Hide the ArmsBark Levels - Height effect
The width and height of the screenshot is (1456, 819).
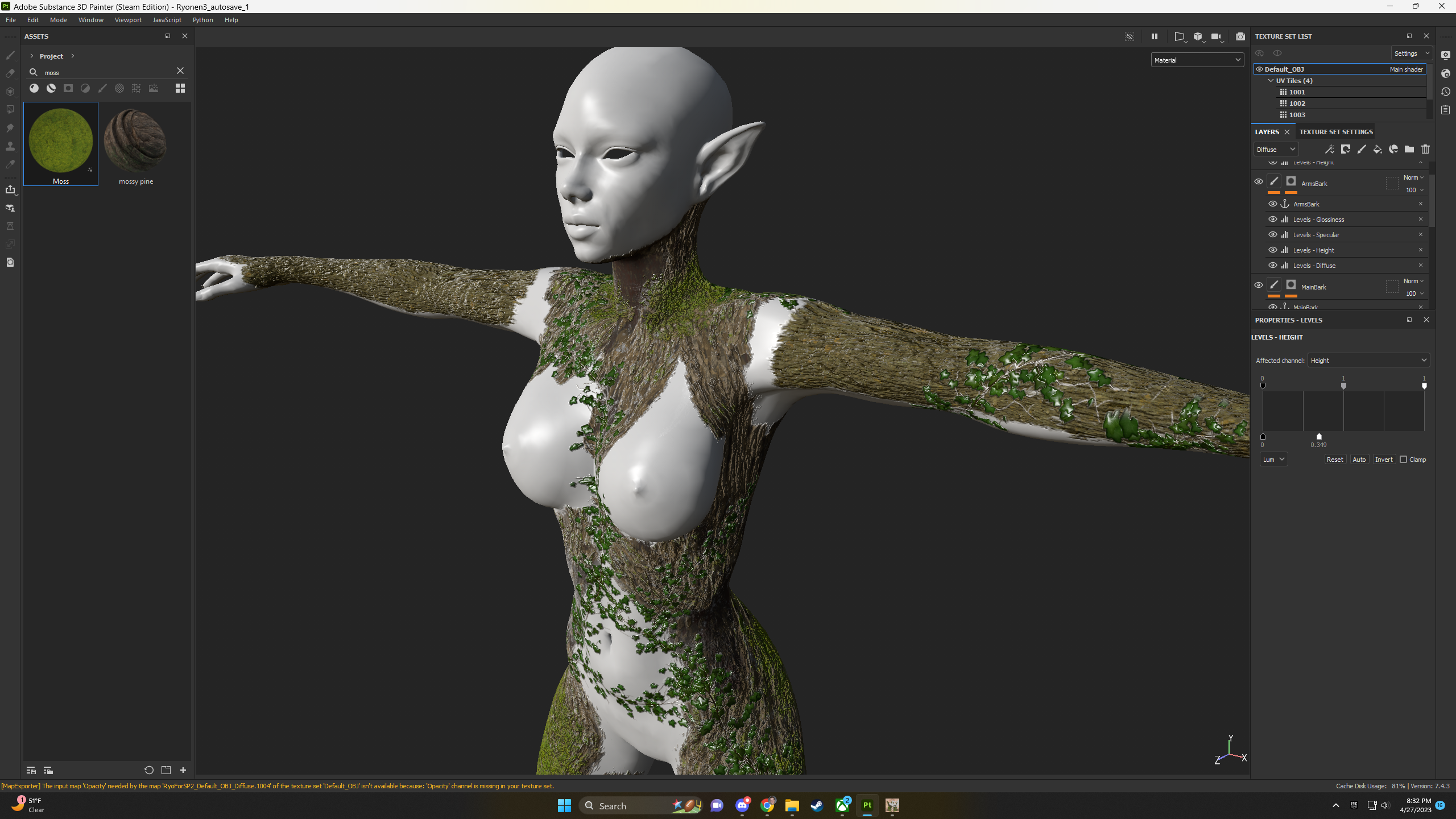[x=1273, y=250]
